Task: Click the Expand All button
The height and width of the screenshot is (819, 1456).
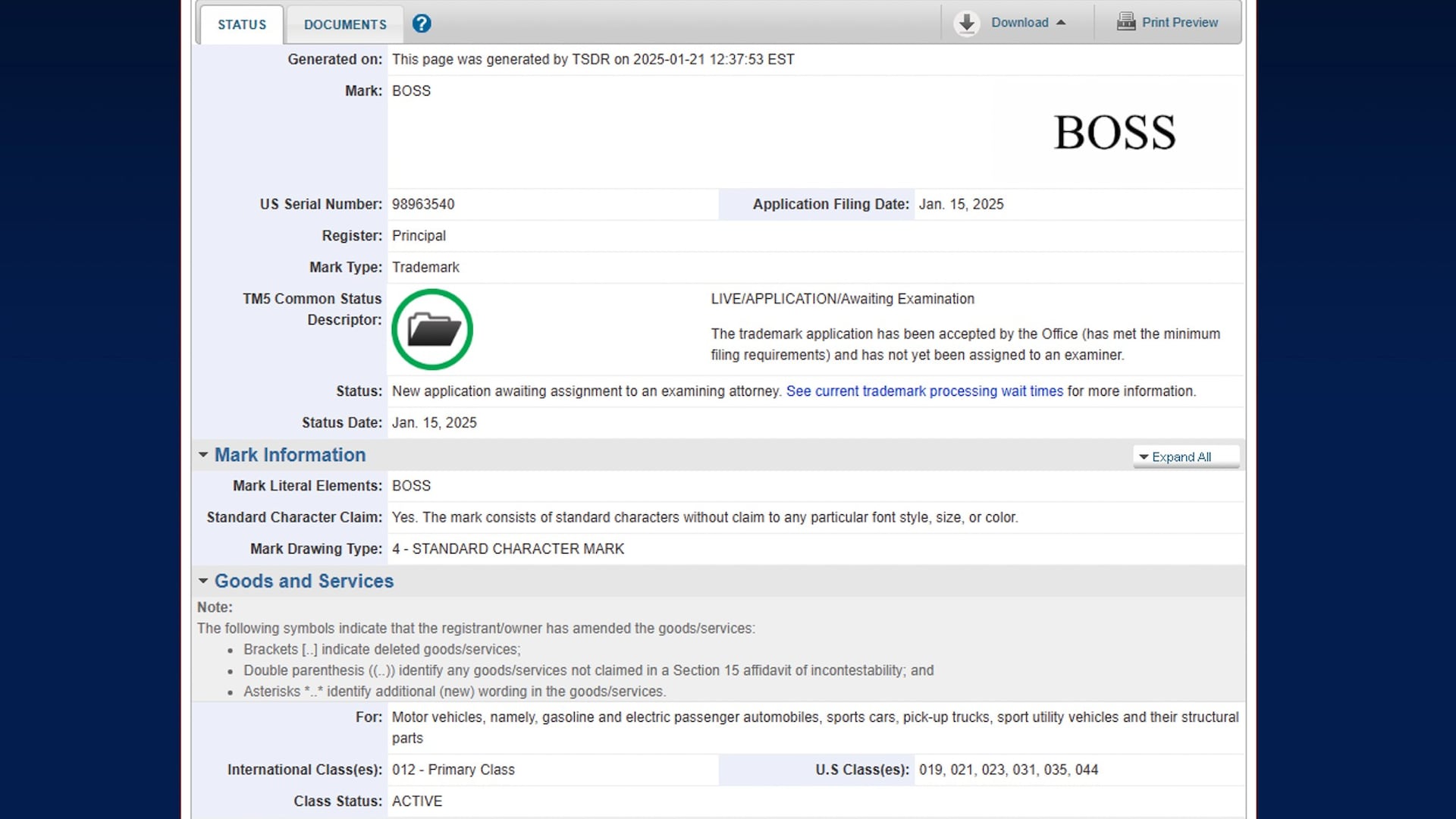Action: click(1186, 457)
